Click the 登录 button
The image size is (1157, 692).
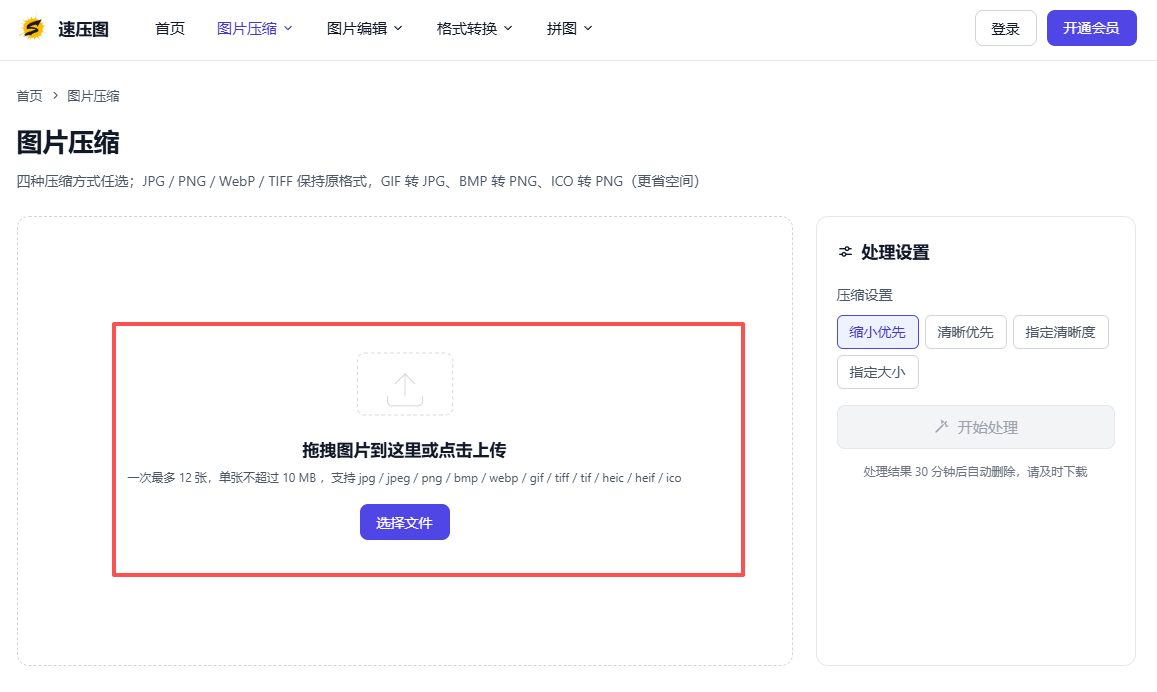point(1006,28)
